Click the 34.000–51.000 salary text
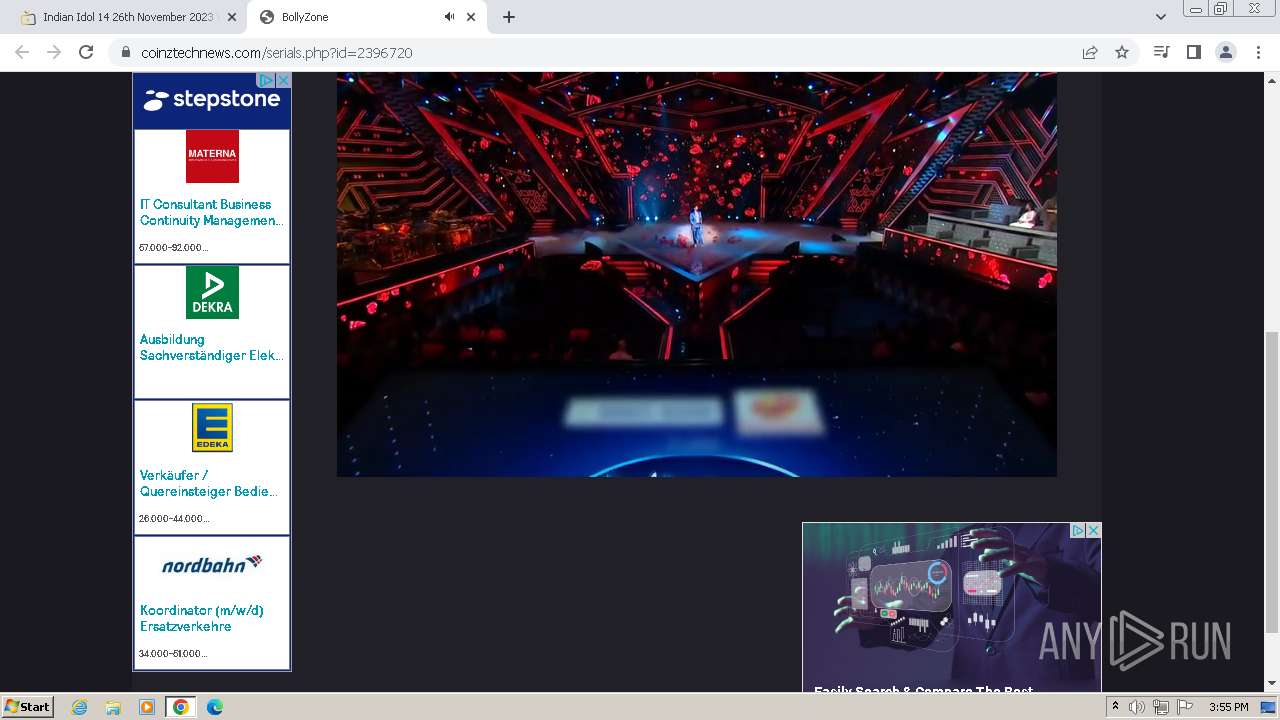 [173, 653]
